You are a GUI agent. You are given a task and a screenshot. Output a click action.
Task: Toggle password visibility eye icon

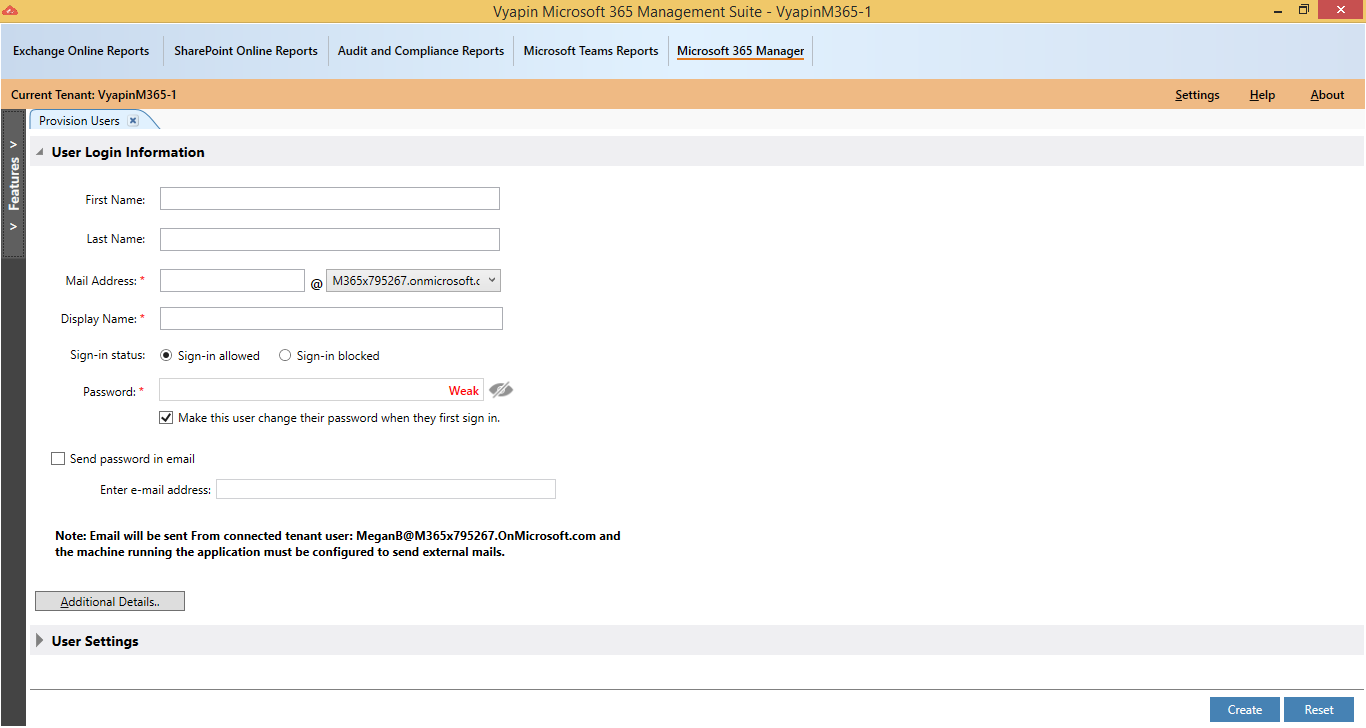[501, 390]
